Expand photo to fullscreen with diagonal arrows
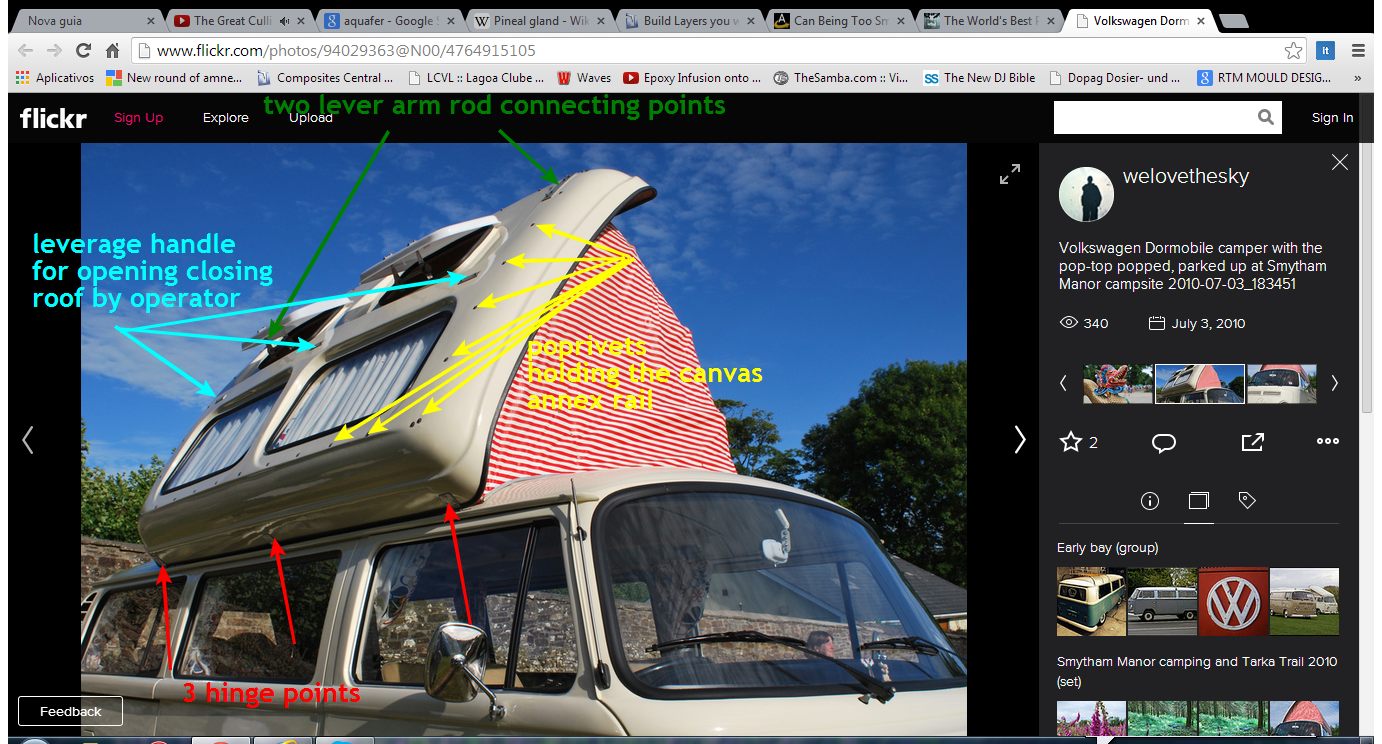 pyautogui.click(x=1010, y=175)
